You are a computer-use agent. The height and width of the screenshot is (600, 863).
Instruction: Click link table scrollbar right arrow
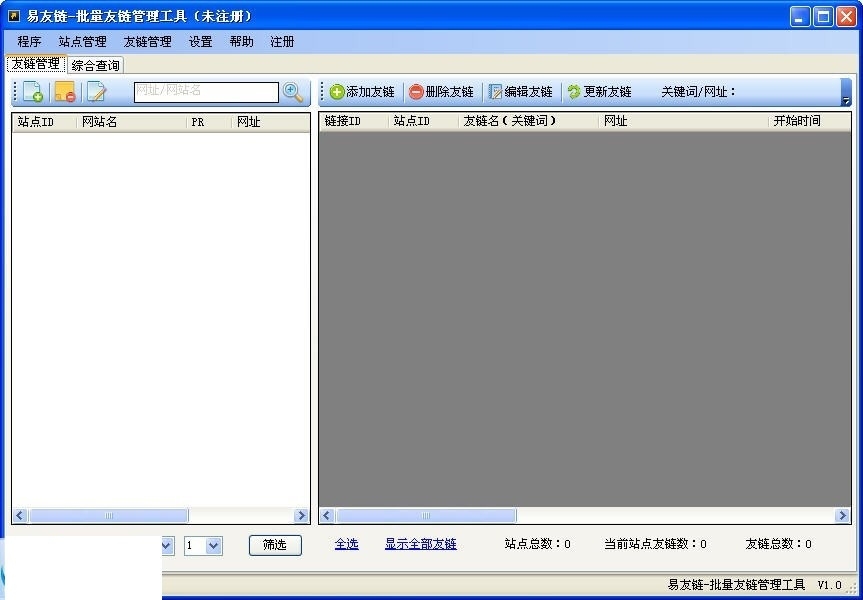(842, 516)
